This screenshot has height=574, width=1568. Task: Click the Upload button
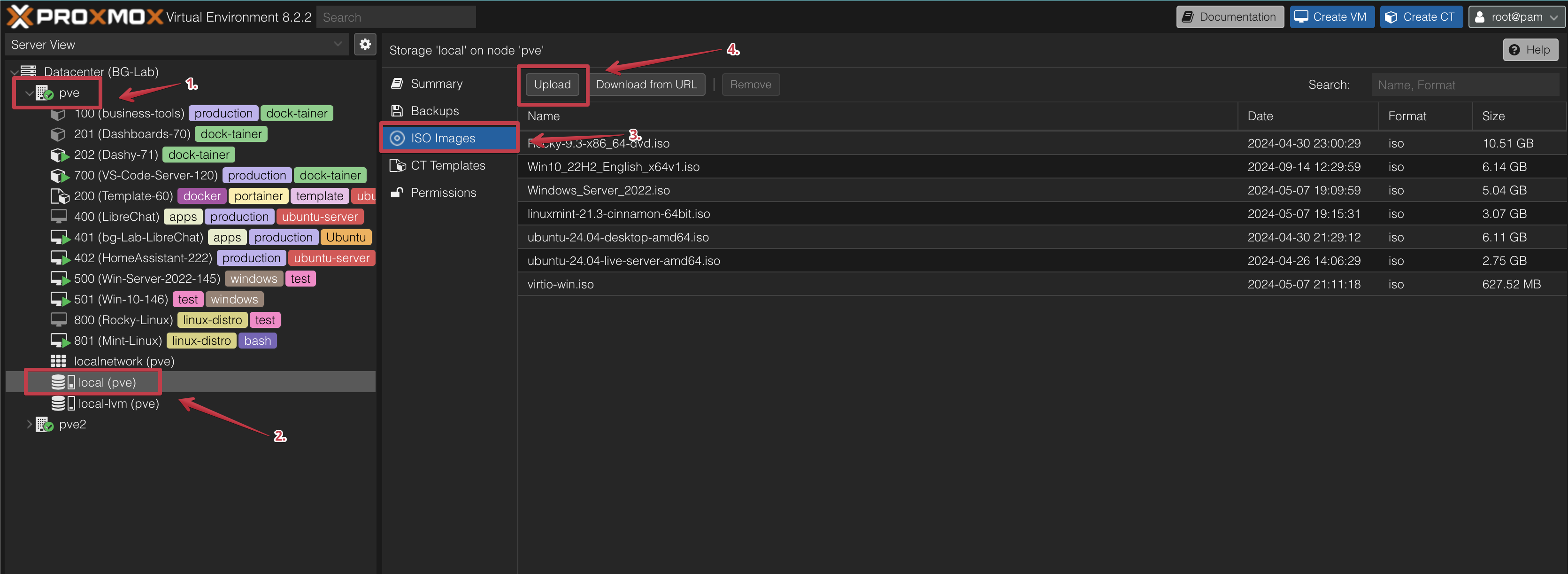552,84
